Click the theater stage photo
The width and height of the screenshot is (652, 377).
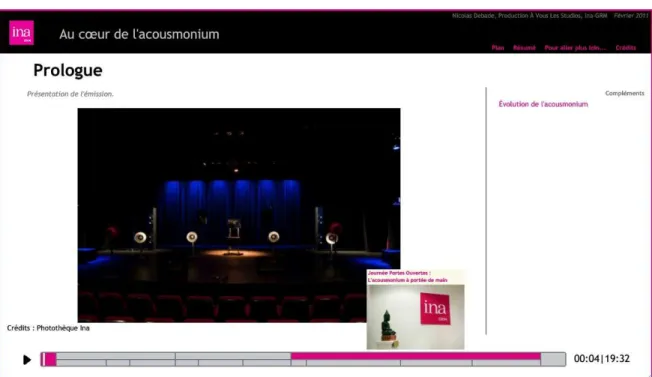click(239, 215)
